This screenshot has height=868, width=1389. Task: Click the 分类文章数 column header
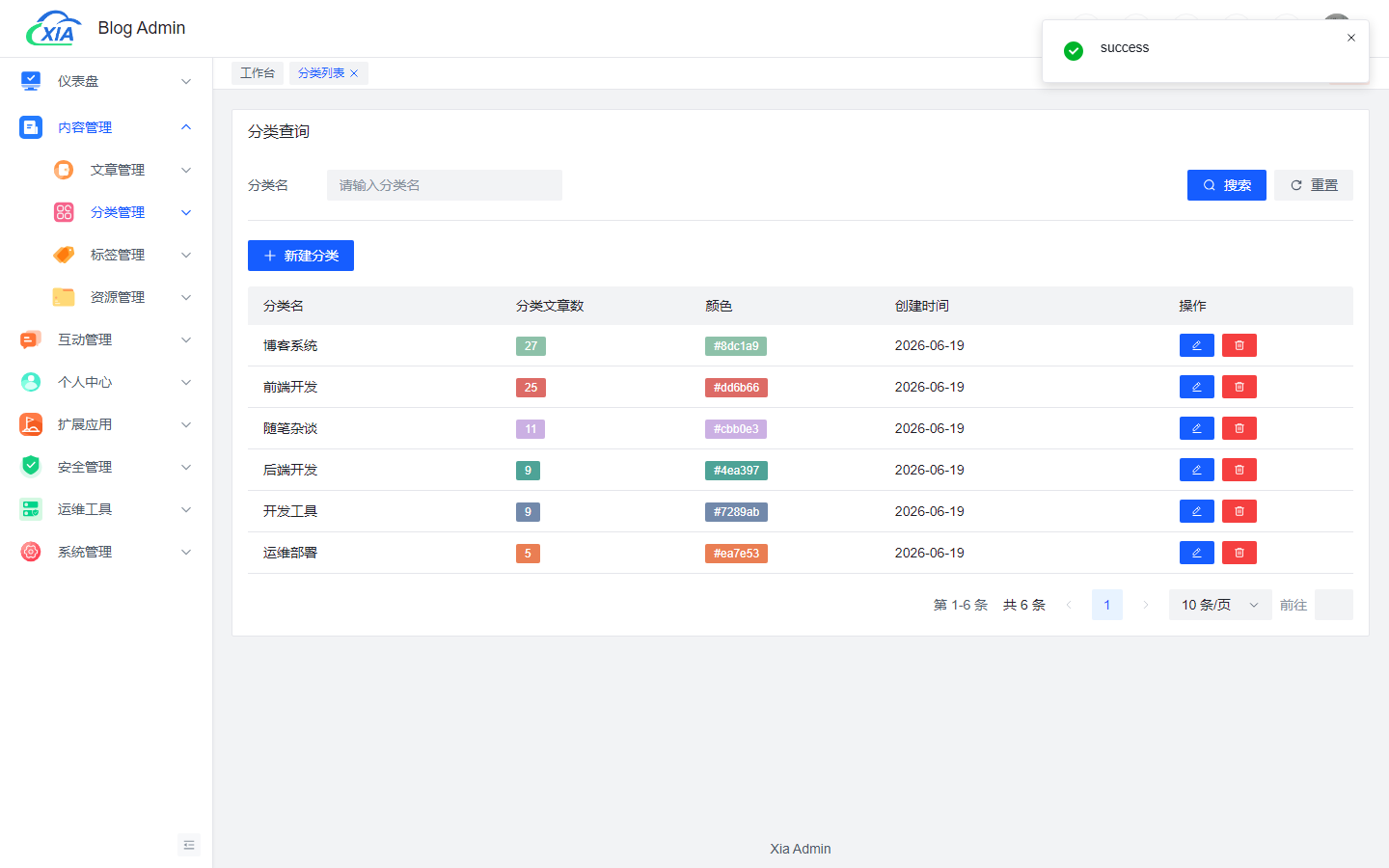pyautogui.click(x=550, y=306)
